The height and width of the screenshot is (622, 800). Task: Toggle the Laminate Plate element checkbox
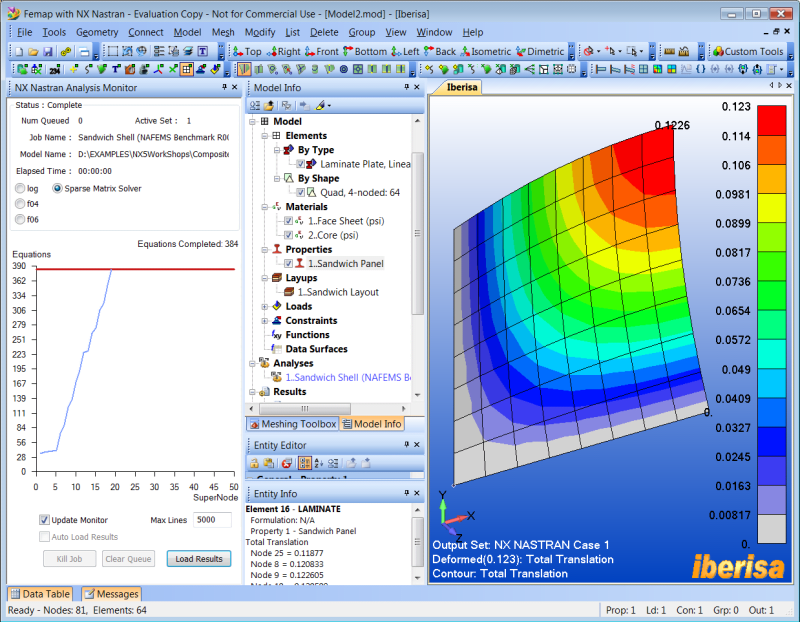(x=301, y=164)
